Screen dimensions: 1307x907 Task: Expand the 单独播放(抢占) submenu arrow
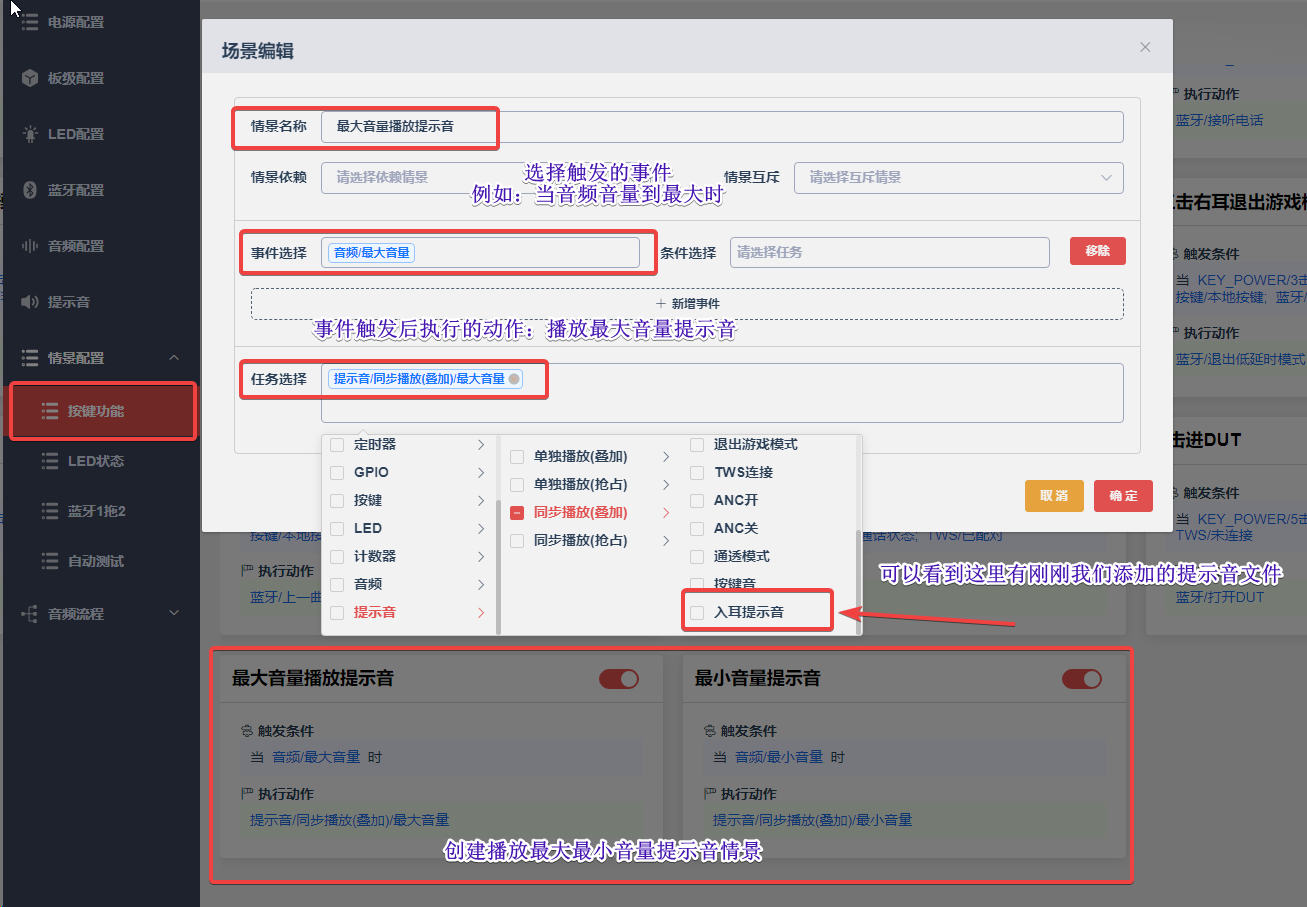pyautogui.click(x=666, y=484)
